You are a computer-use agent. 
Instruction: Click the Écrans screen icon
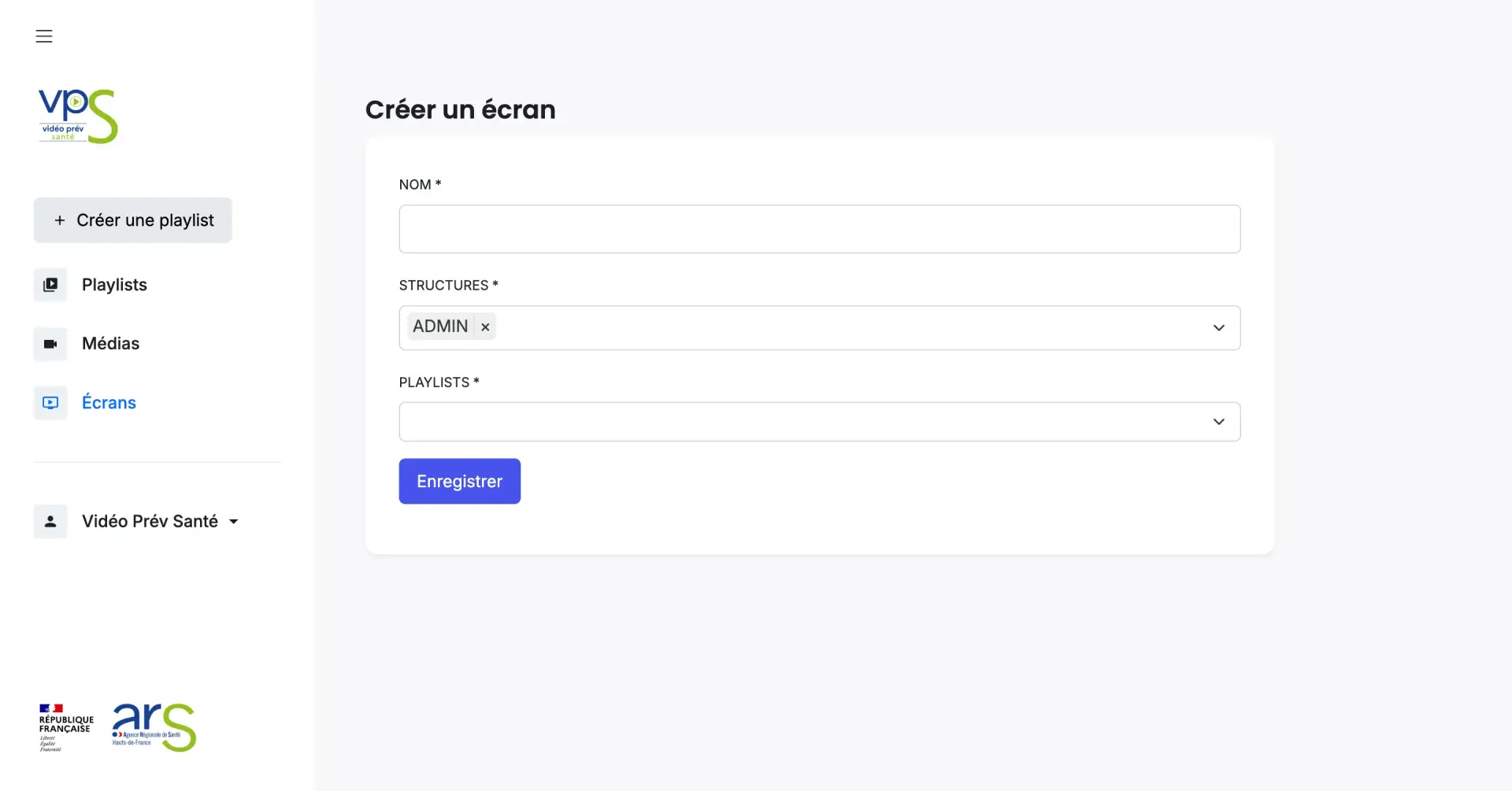pyautogui.click(x=50, y=403)
